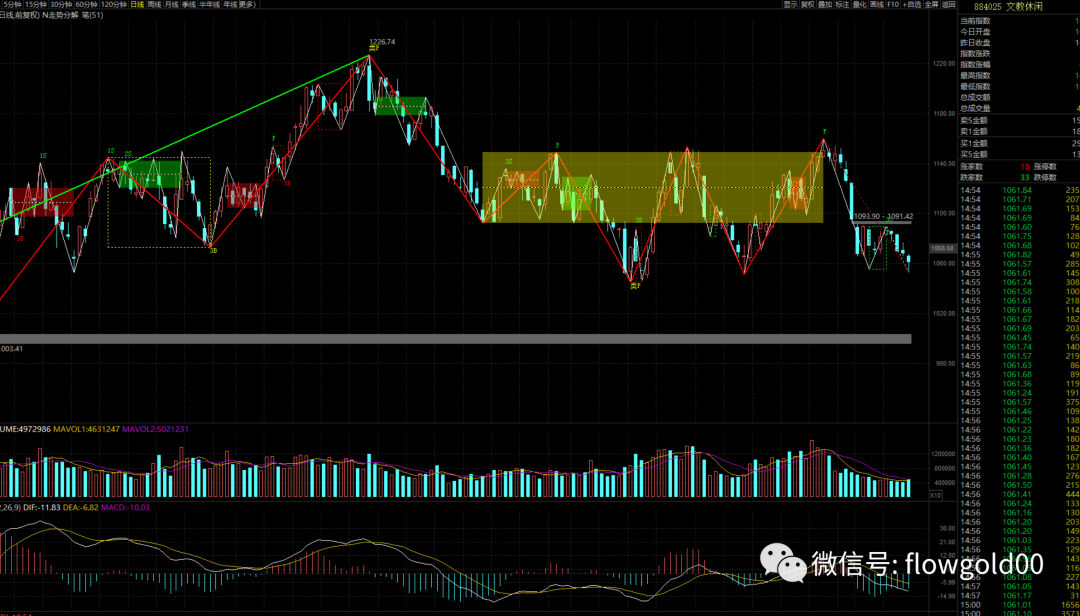Viewport: 1080px width, 616px height.
Task: Click the 标注 annotation button
Action: pyautogui.click(x=842, y=4)
